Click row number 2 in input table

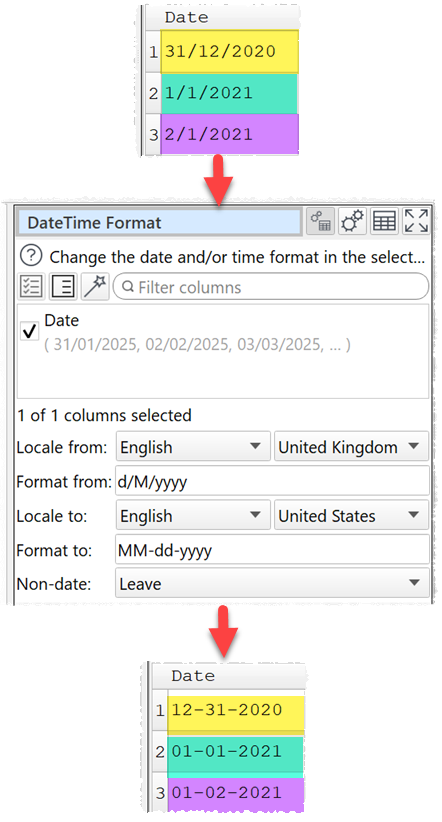pos(153,94)
